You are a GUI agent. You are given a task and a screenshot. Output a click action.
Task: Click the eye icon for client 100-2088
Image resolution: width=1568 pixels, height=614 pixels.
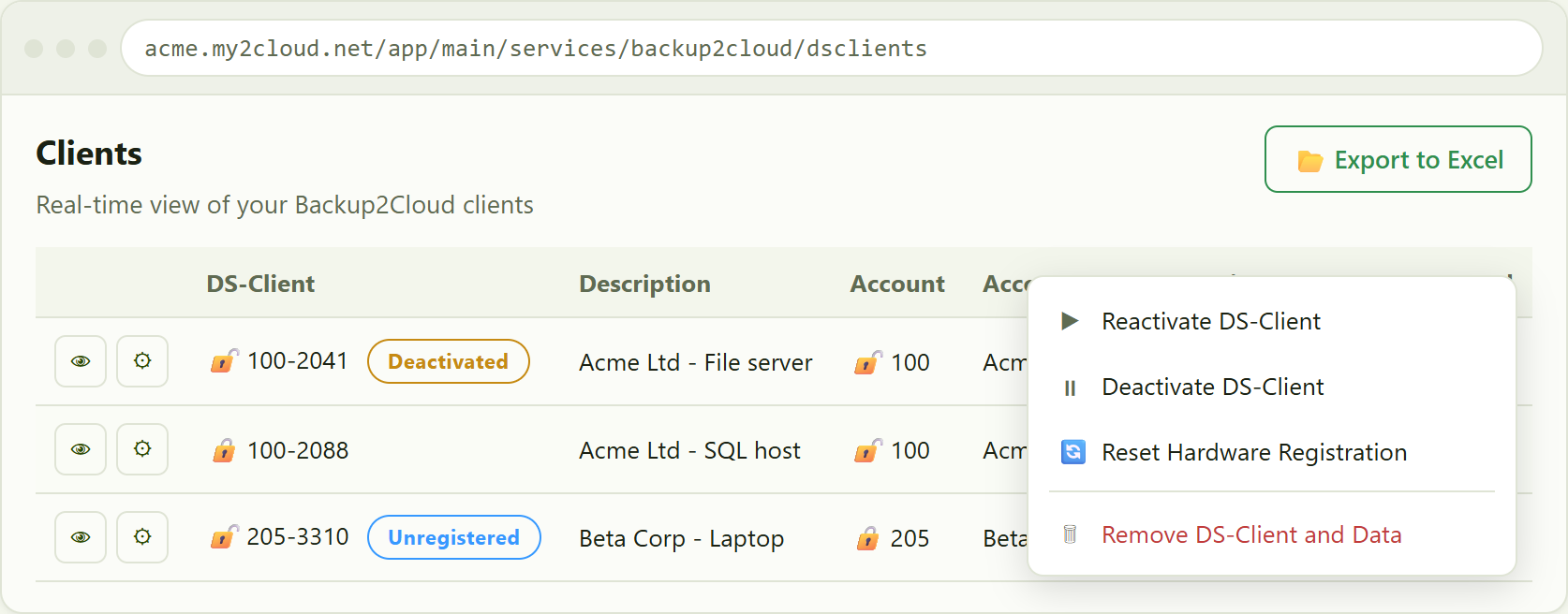tap(81, 449)
